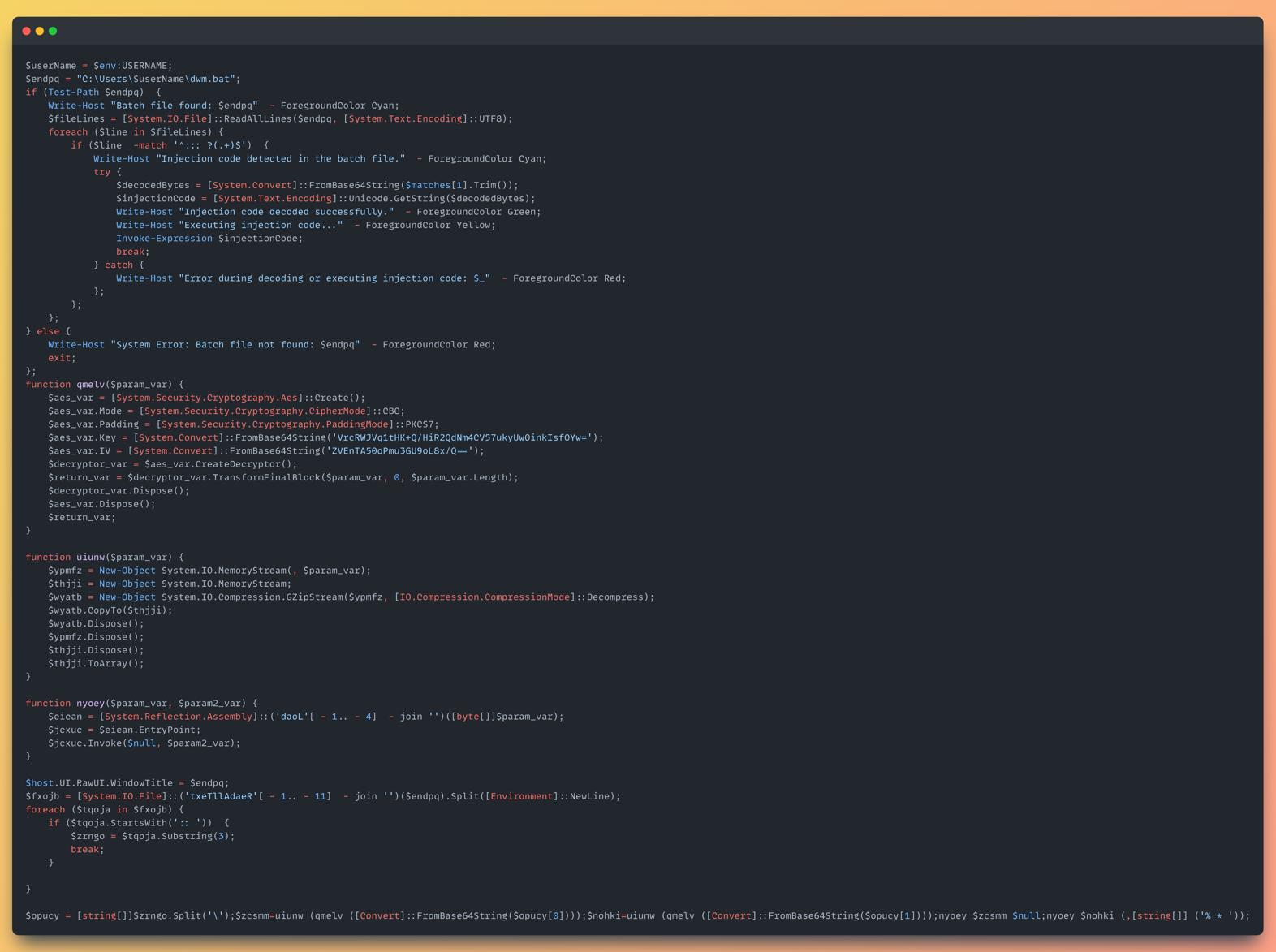The image size is (1276, 952).
Task: Click the '$aes_var.Key' base64 string line
Action: coord(326,437)
